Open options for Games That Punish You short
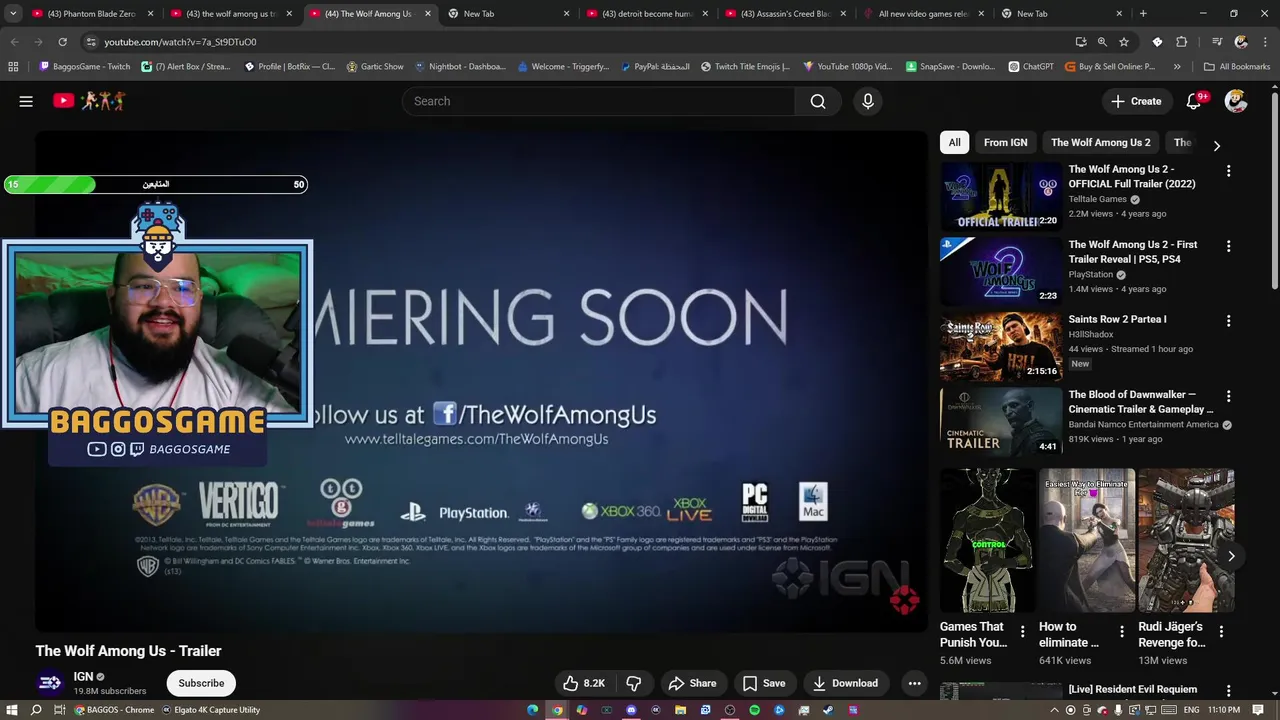The width and height of the screenshot is (1280, 720). tap(1022, 631)
